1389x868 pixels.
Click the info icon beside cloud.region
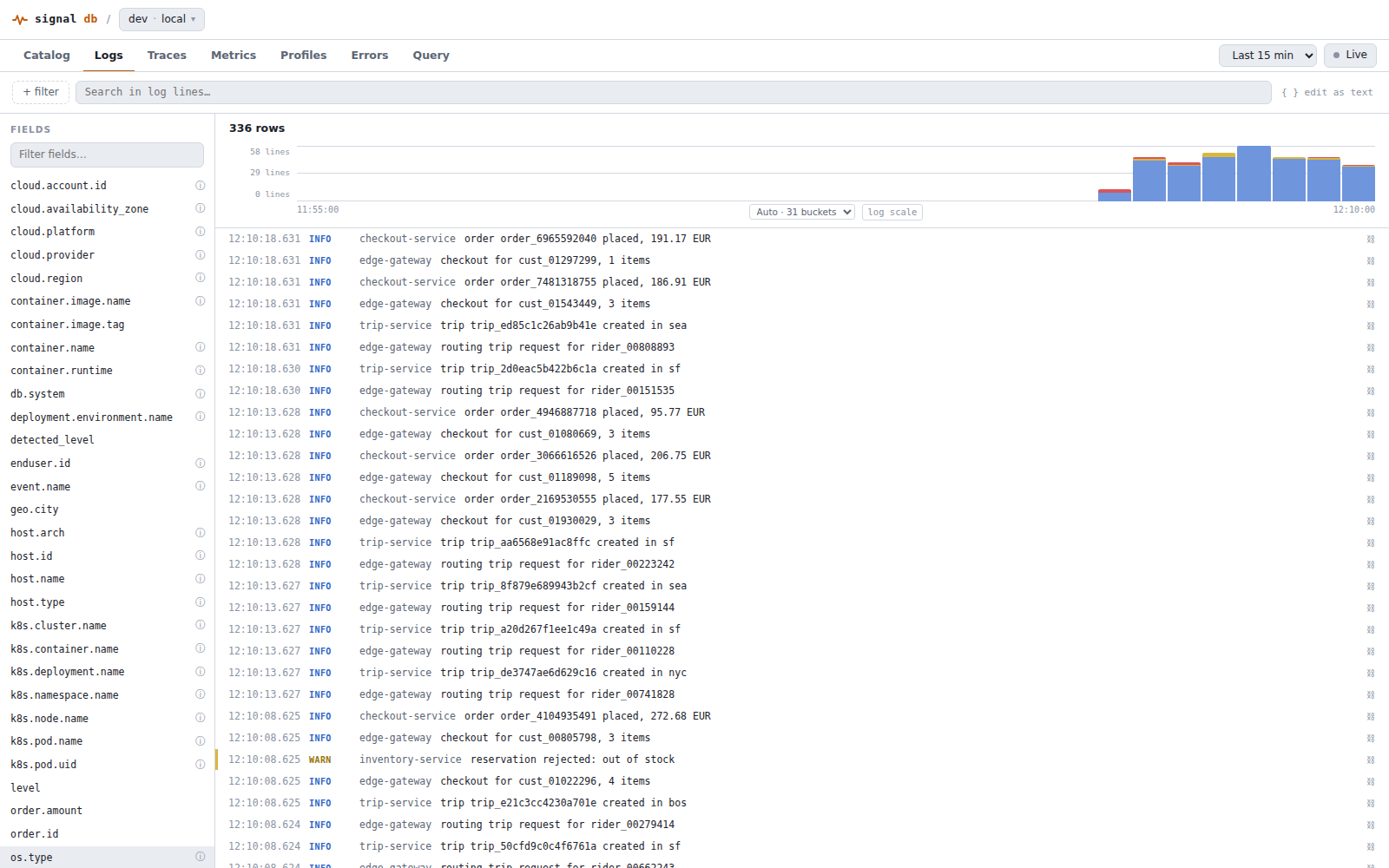201,278
